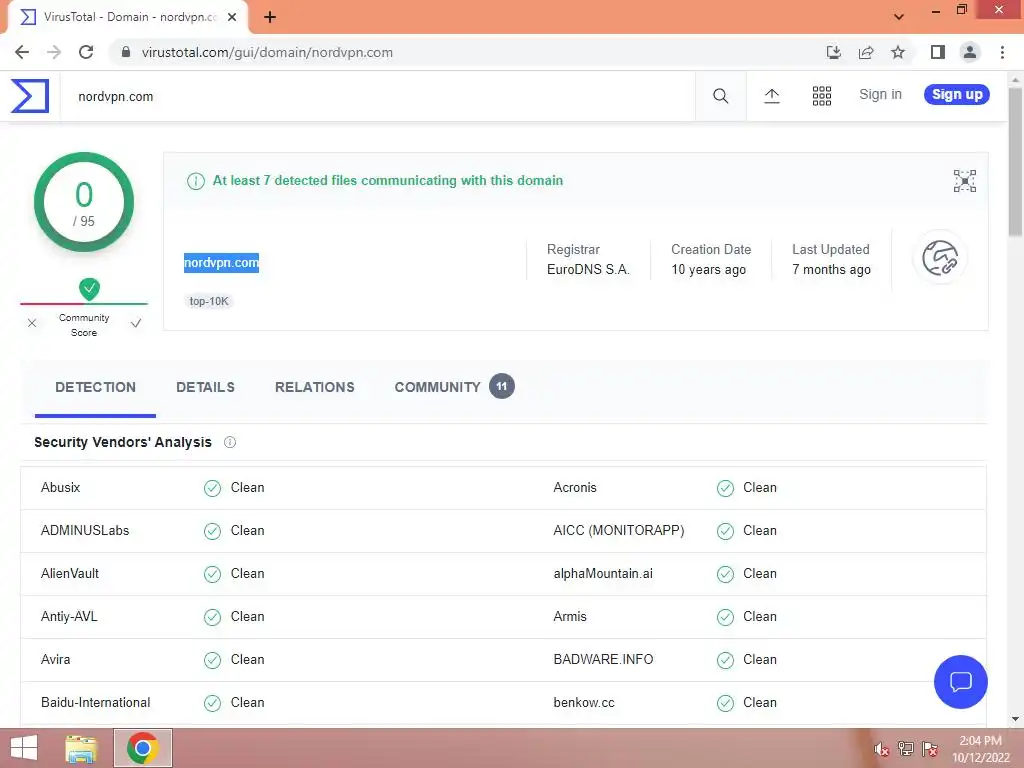The width and height of the screenshot is (1024, 768).
Task: Click the browser address bar URL
Action: pos(267,52)
